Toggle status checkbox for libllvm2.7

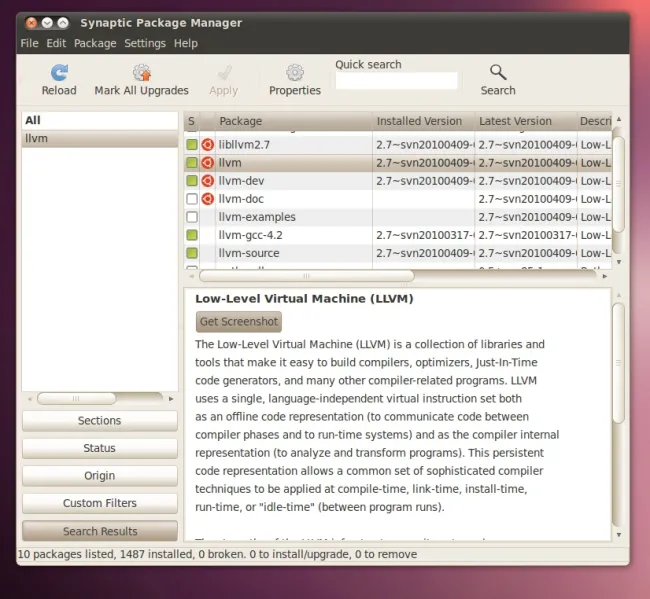tap(192, 145)
